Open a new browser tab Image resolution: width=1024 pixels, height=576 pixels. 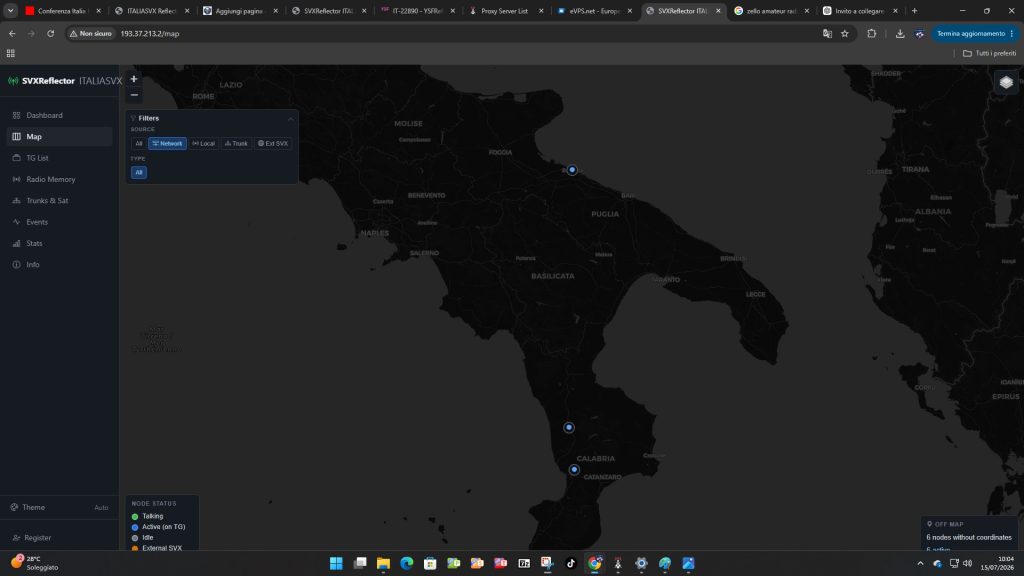pos(914,11)
